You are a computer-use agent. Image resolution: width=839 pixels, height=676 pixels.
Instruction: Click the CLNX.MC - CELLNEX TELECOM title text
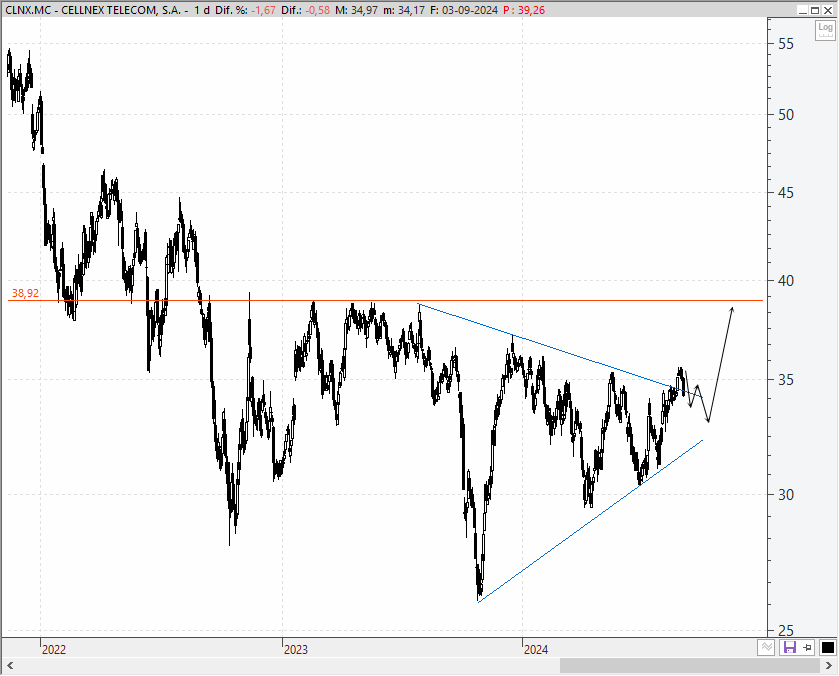(93, 10)
